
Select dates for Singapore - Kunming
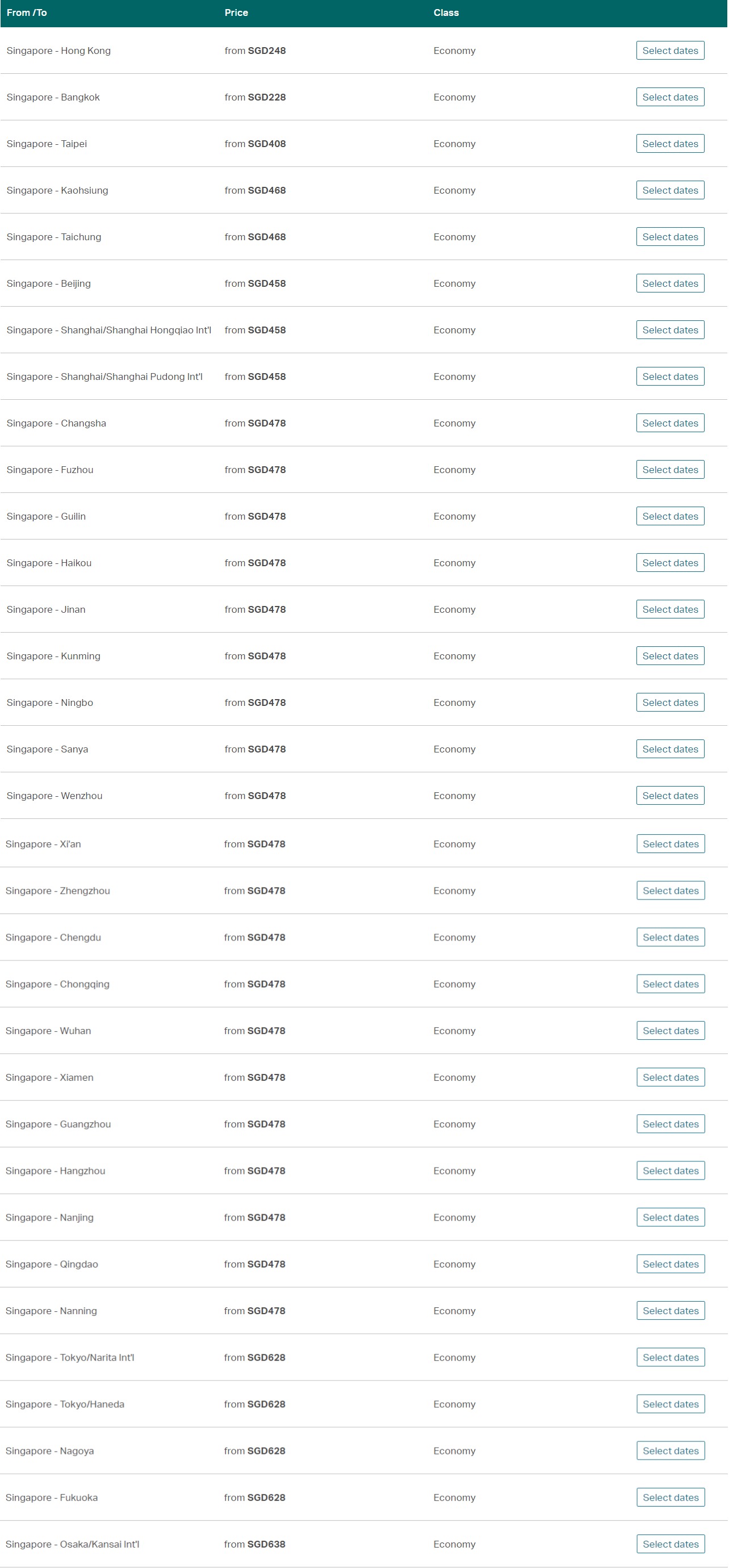pos(670,655)
